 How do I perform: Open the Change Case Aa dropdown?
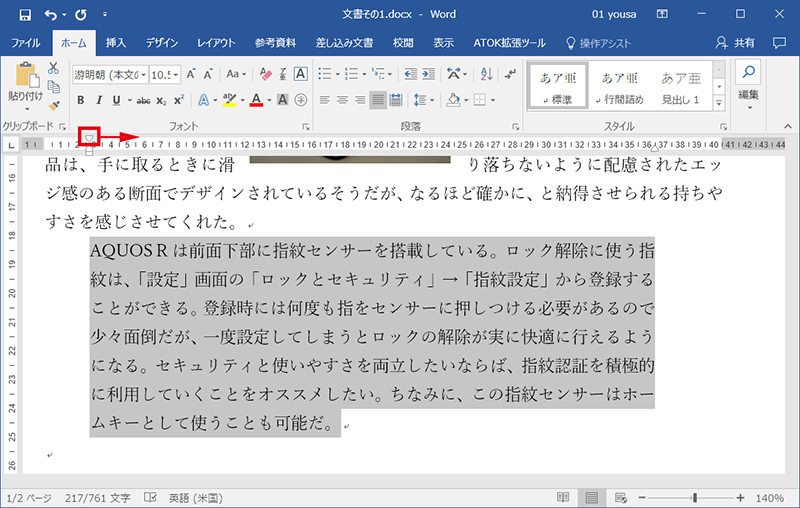pos(236,74)
